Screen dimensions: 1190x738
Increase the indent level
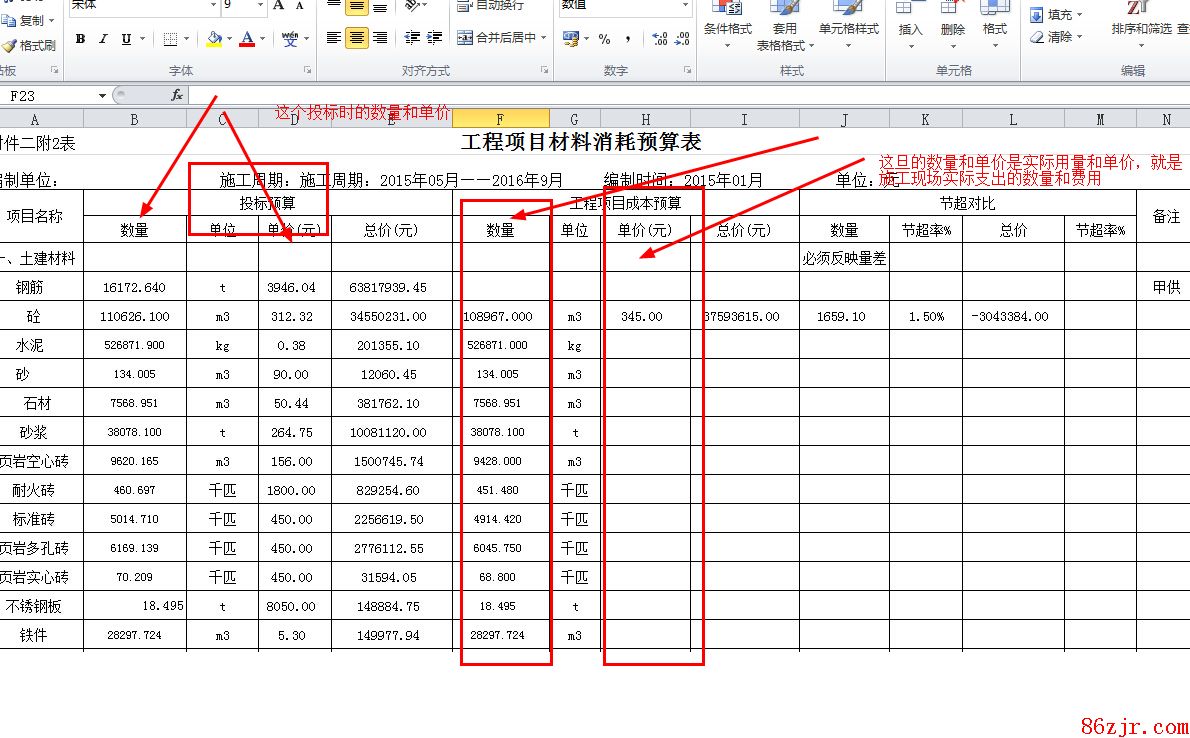[x=434, y=38]
